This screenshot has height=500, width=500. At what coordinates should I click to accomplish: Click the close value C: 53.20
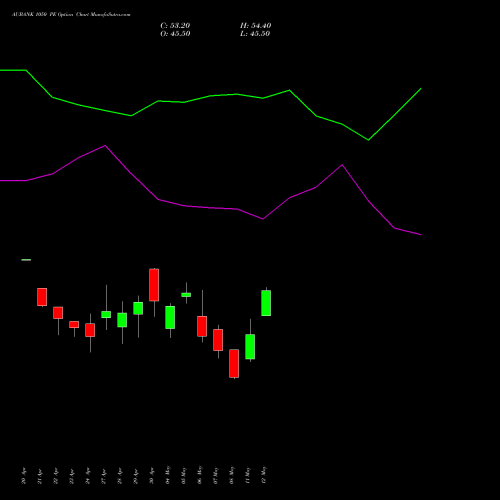point(175,26)
